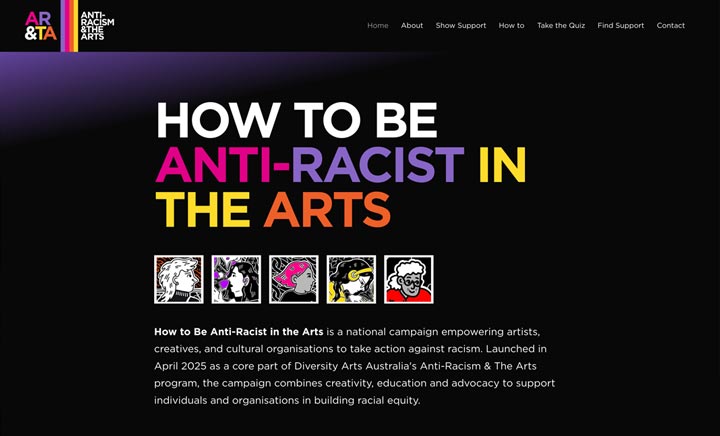Click the multicolor stripe beside the logo

[x=69, y=25]
